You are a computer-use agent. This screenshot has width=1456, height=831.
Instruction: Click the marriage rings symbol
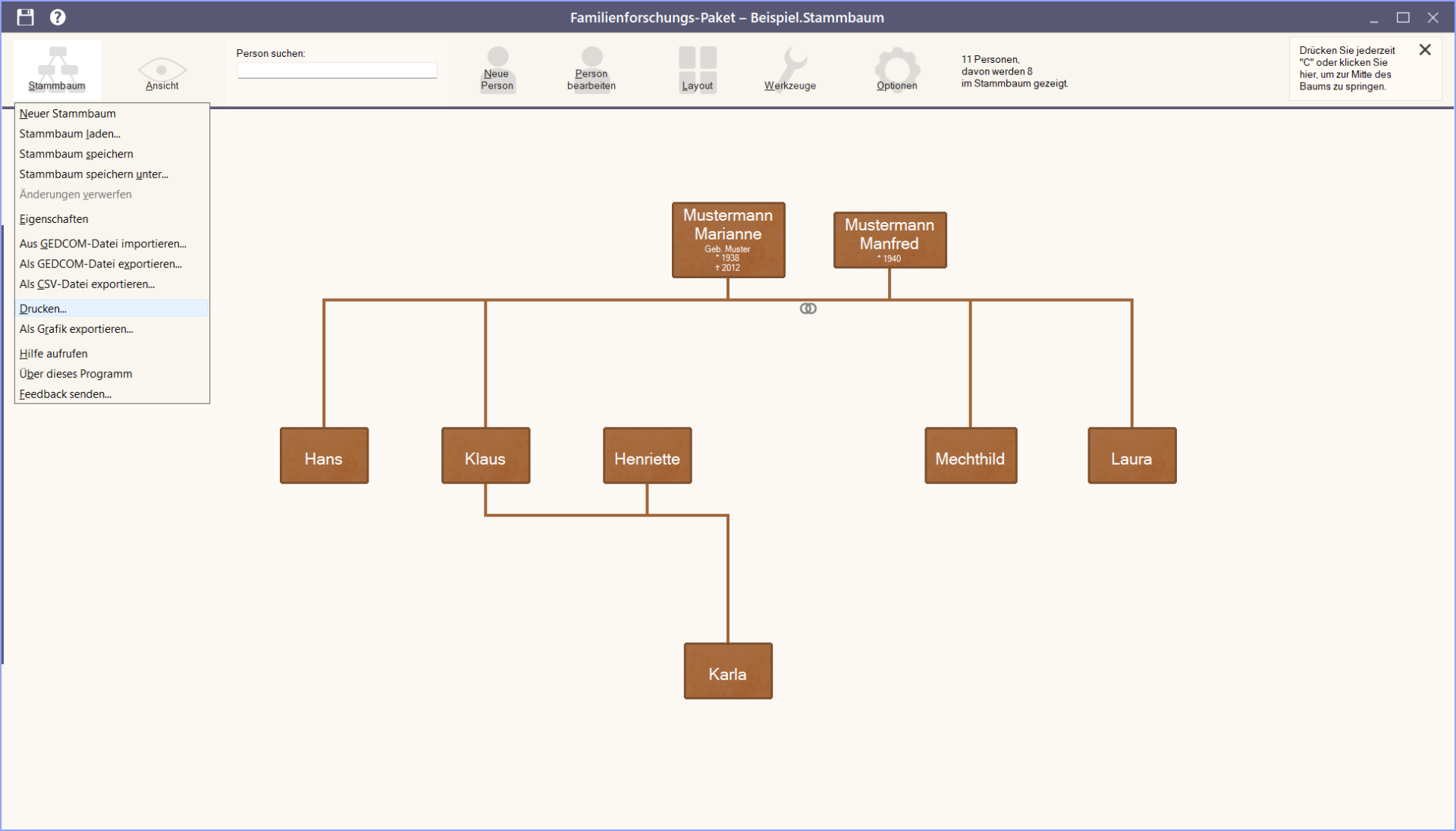click(x=808, y=309)
